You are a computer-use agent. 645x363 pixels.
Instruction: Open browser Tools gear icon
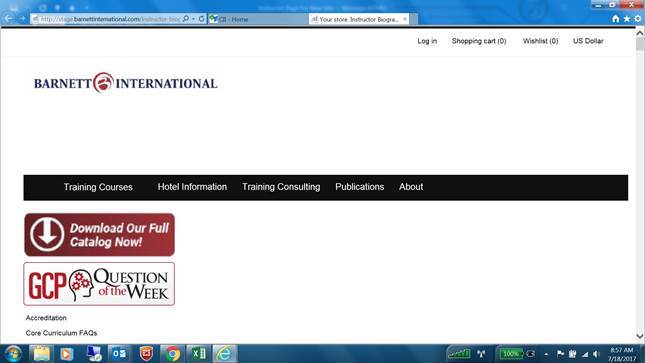coord(638,19)
